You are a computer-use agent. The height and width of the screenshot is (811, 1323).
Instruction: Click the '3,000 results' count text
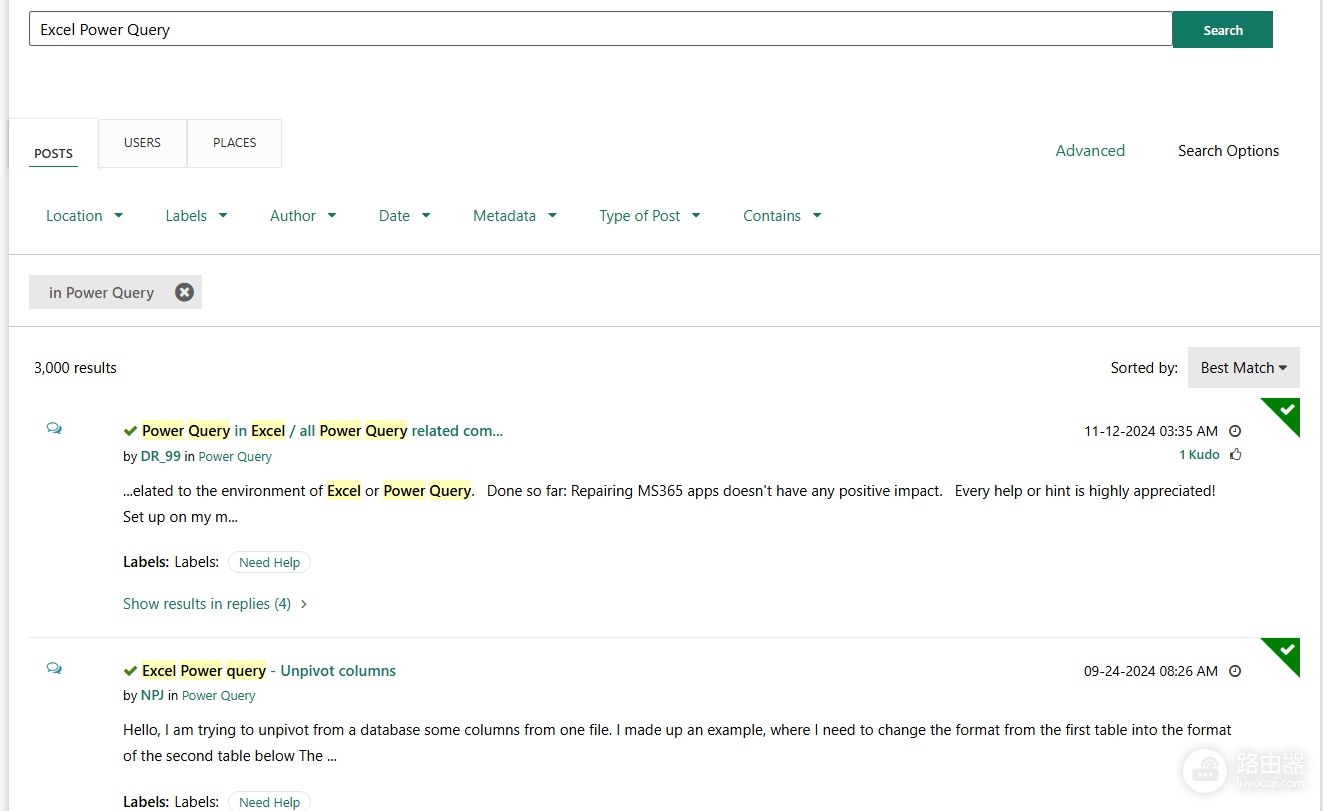point(75,368)
